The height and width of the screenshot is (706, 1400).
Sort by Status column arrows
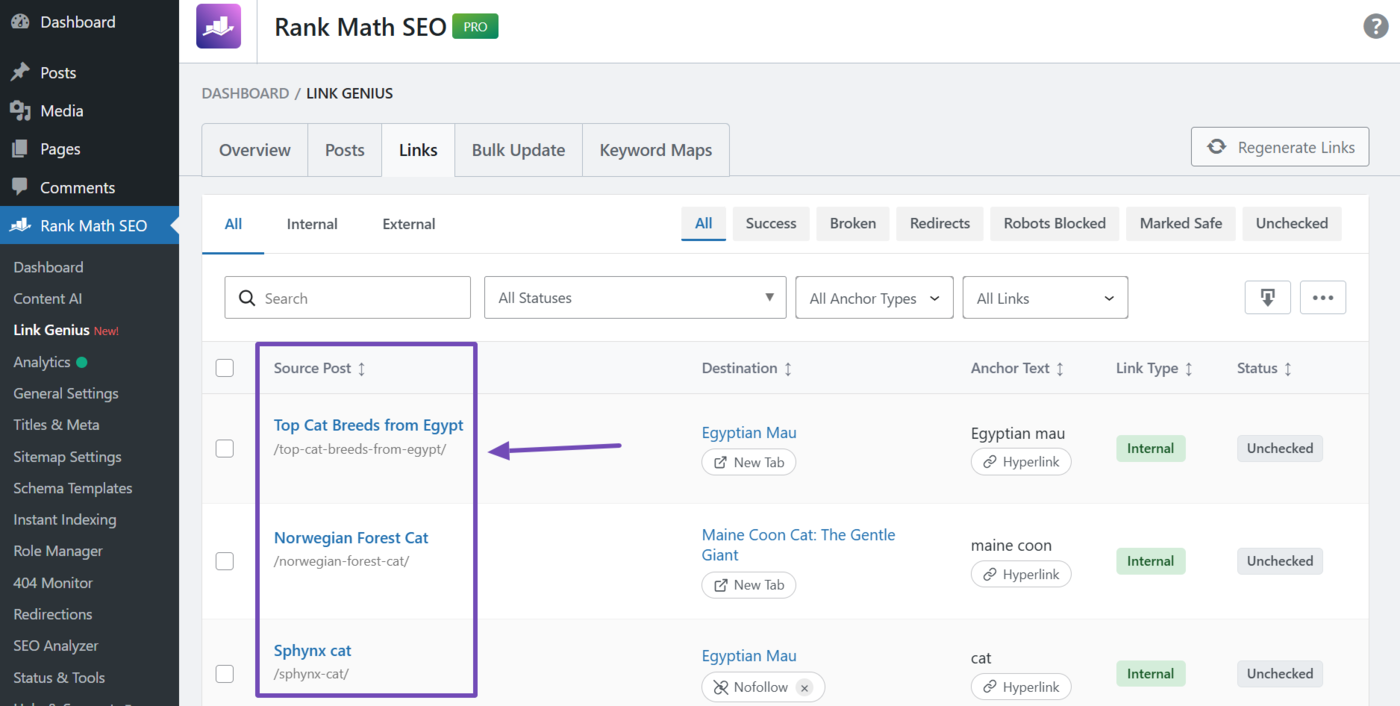point(1288,369)
